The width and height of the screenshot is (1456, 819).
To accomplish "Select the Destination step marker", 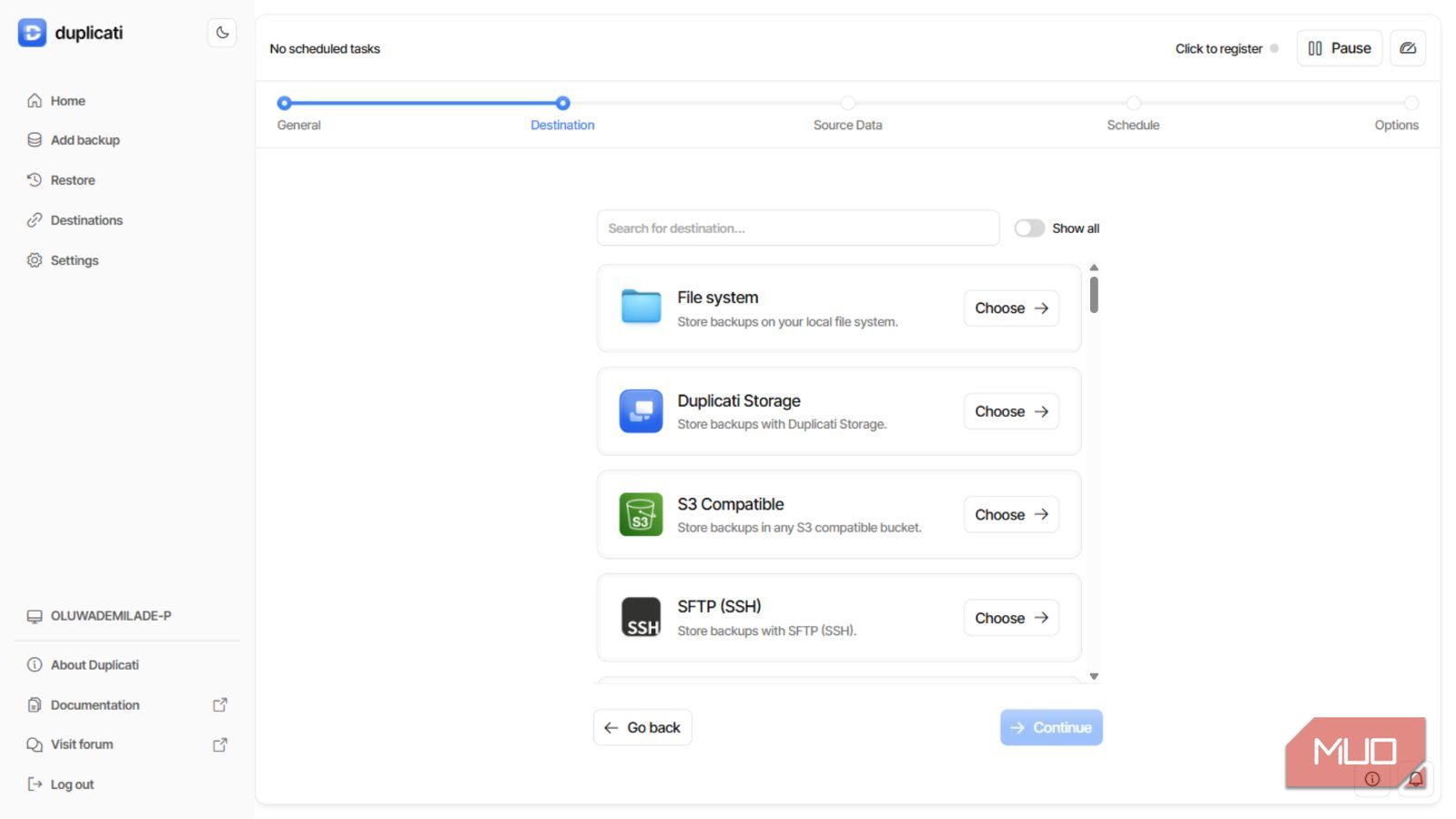I will (x=562, y=103).
